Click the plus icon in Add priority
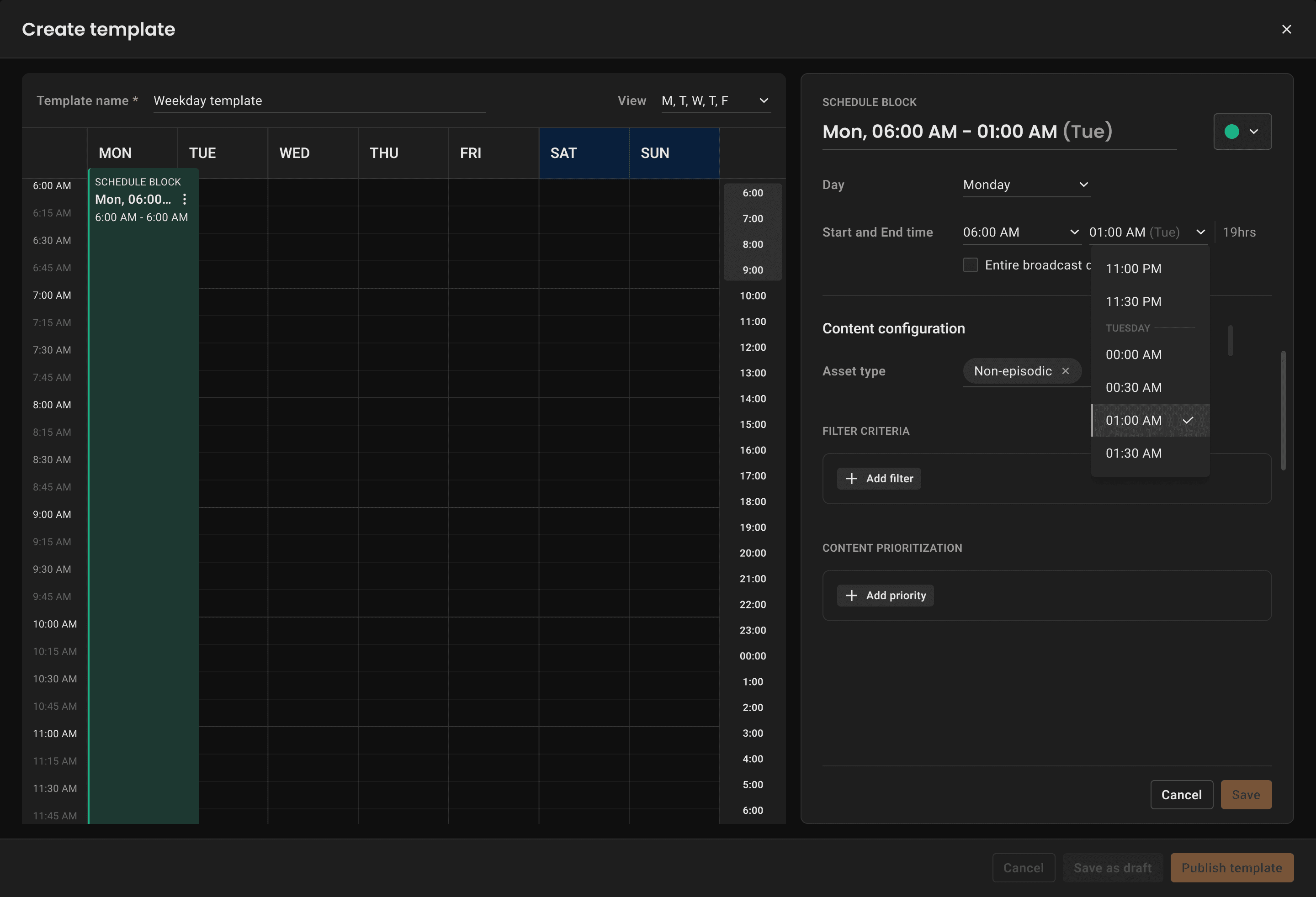Viewport: 1316px width, 897px height. tap(851, 596)
